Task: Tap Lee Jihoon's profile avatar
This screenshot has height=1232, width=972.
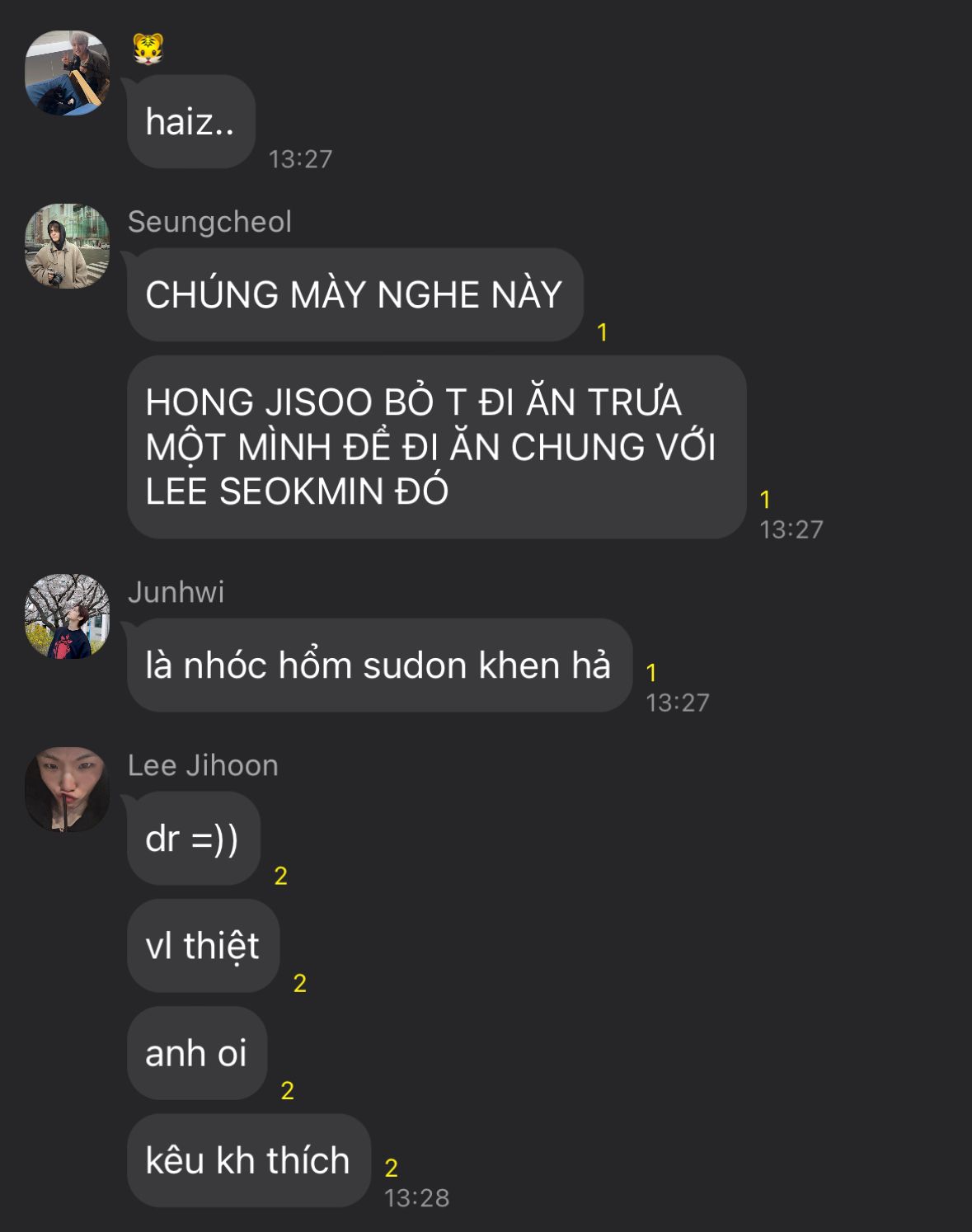Action: point(68,789)
